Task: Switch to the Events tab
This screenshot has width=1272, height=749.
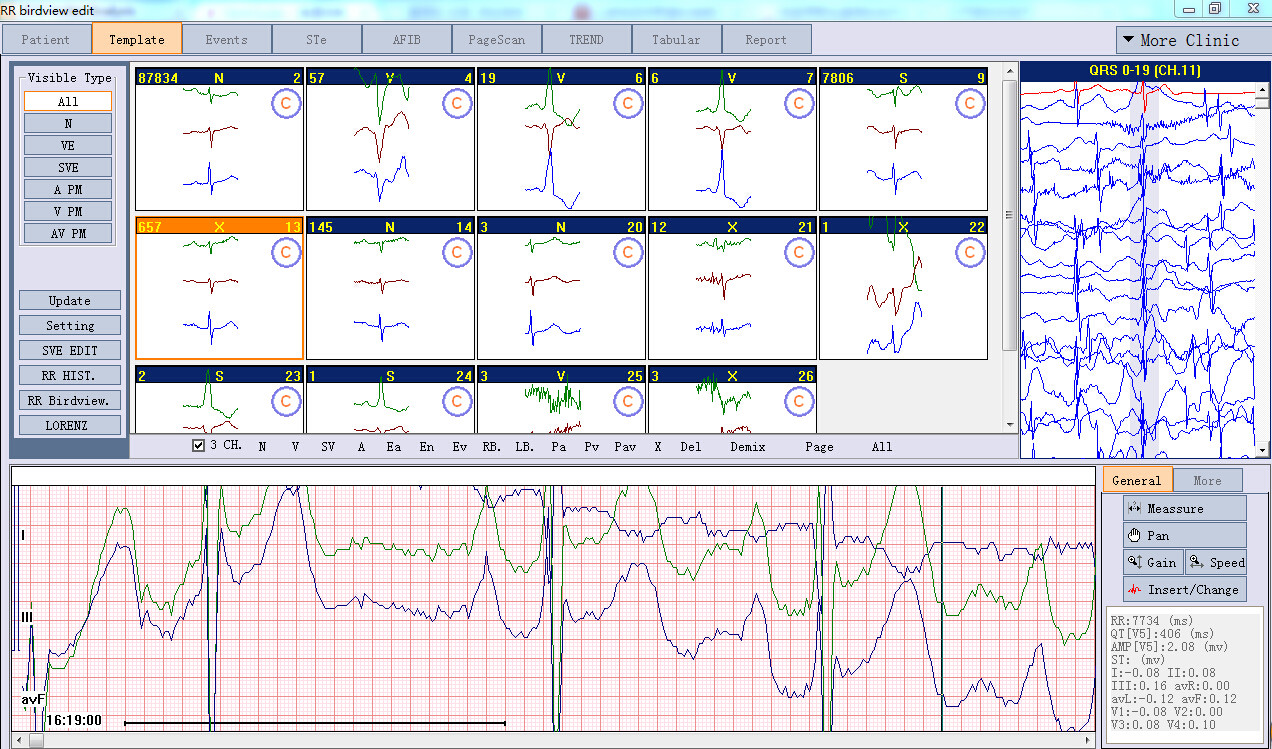Action: [227, 40]
